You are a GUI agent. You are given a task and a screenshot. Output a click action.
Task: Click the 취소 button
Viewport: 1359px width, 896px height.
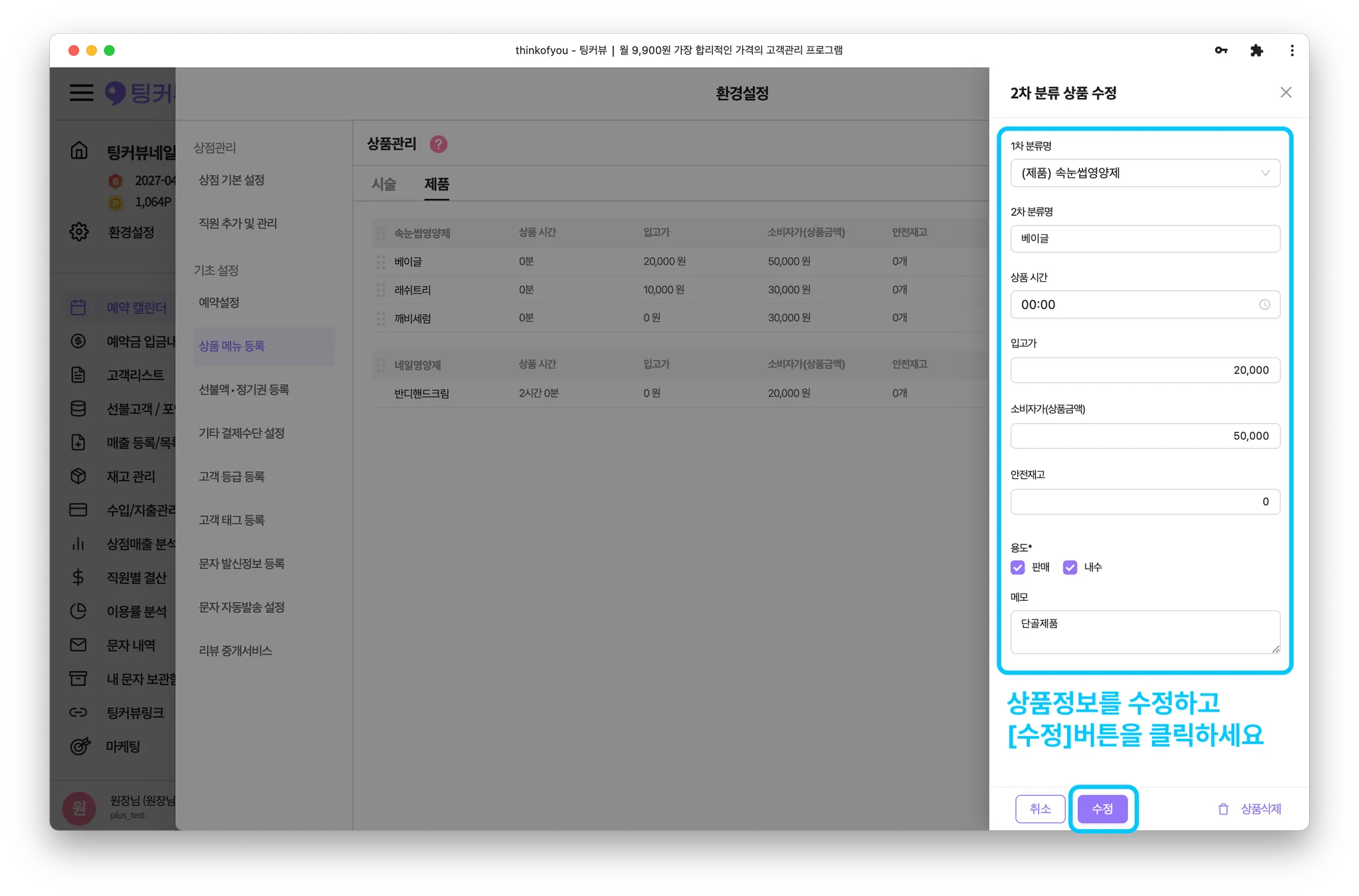tap(1040, 809)
